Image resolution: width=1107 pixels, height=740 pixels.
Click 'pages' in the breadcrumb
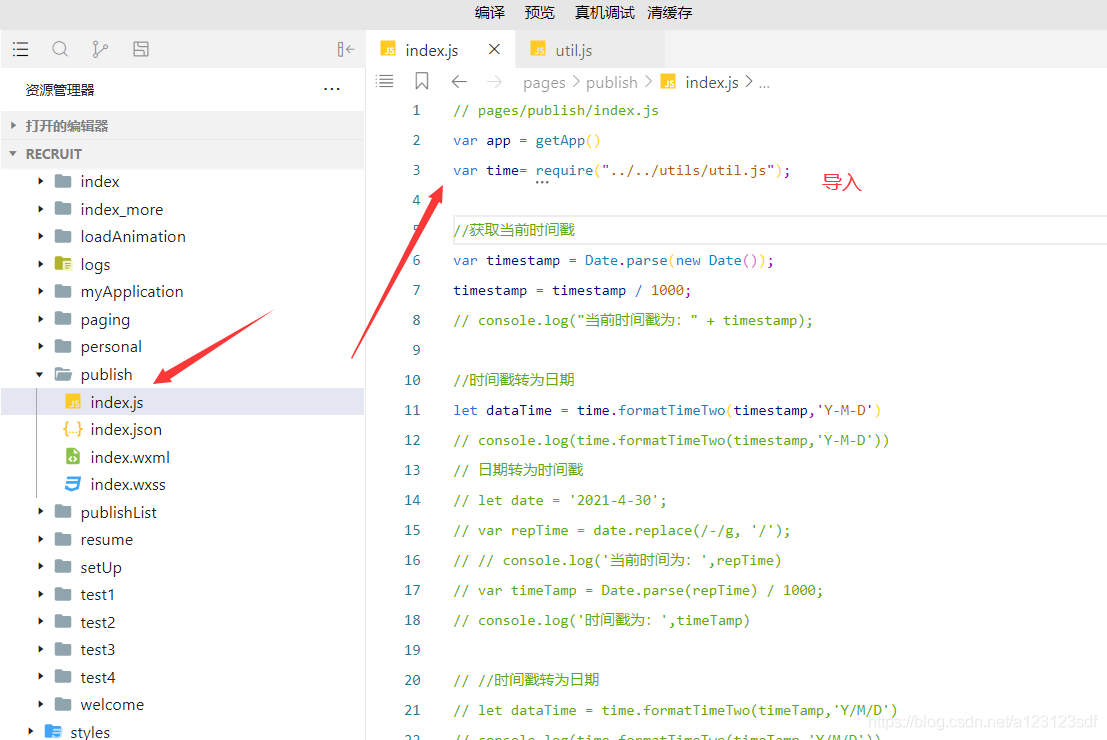click(544, 83)
